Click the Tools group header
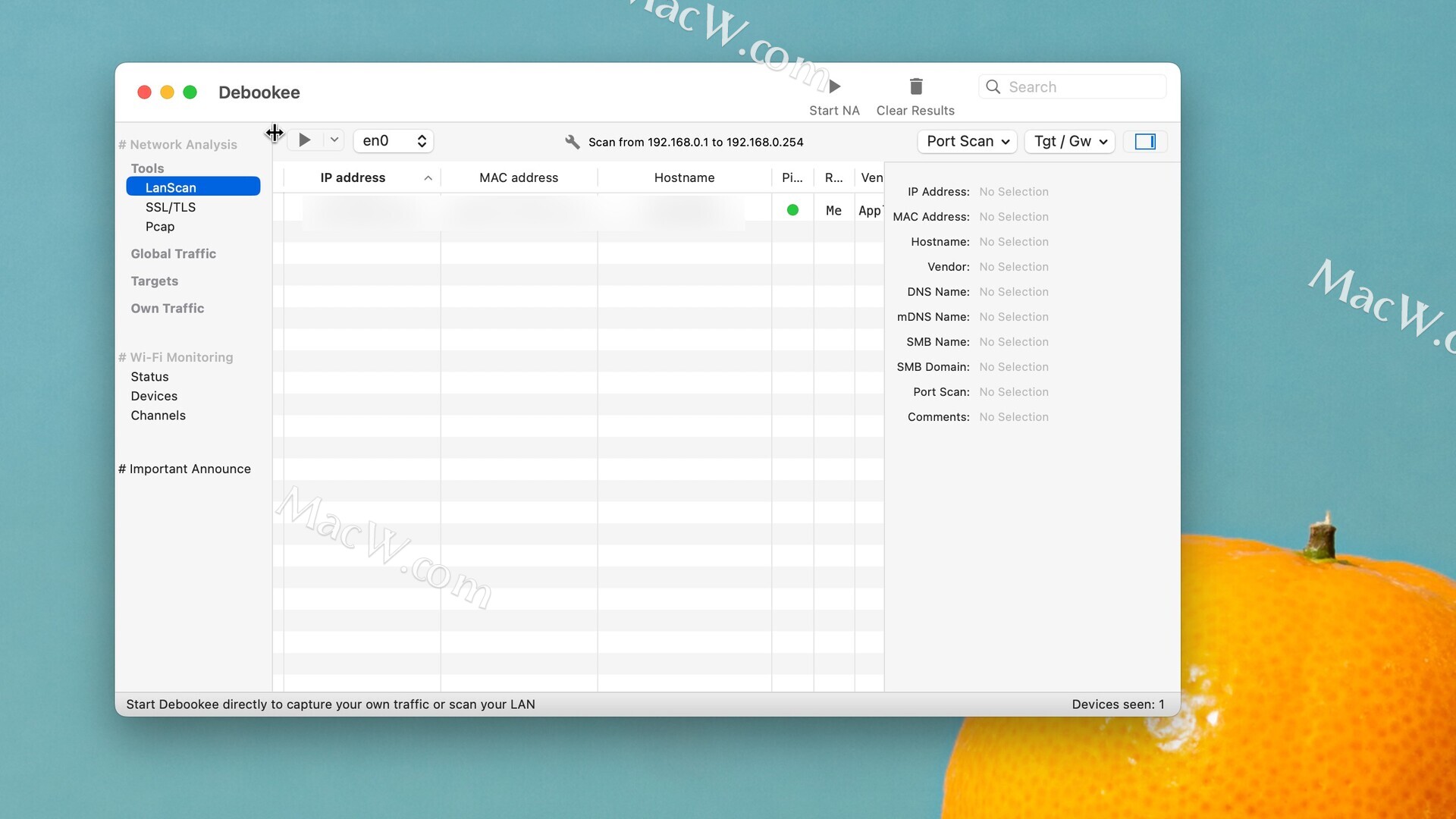This screenshot has width=1456, height=819. coord(147,168)
